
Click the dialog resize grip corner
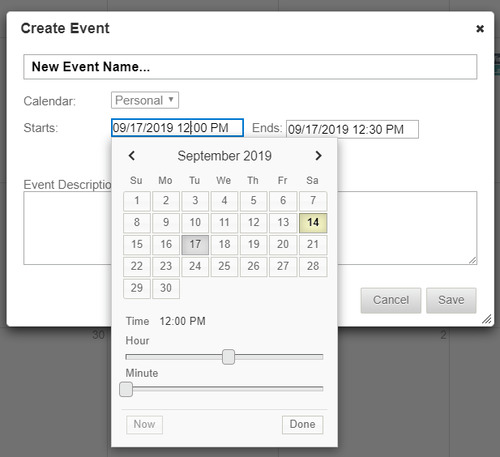coord(487,319)
